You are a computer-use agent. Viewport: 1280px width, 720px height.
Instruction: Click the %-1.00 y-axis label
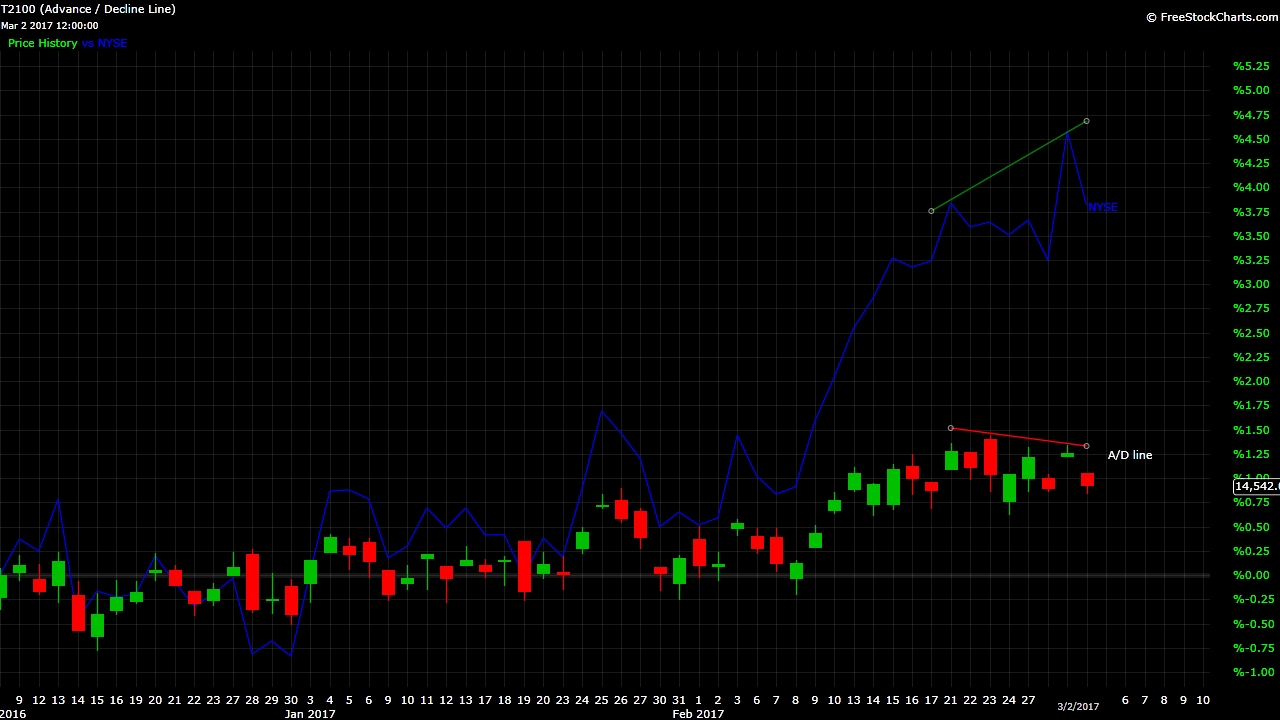coord(1251,672)
